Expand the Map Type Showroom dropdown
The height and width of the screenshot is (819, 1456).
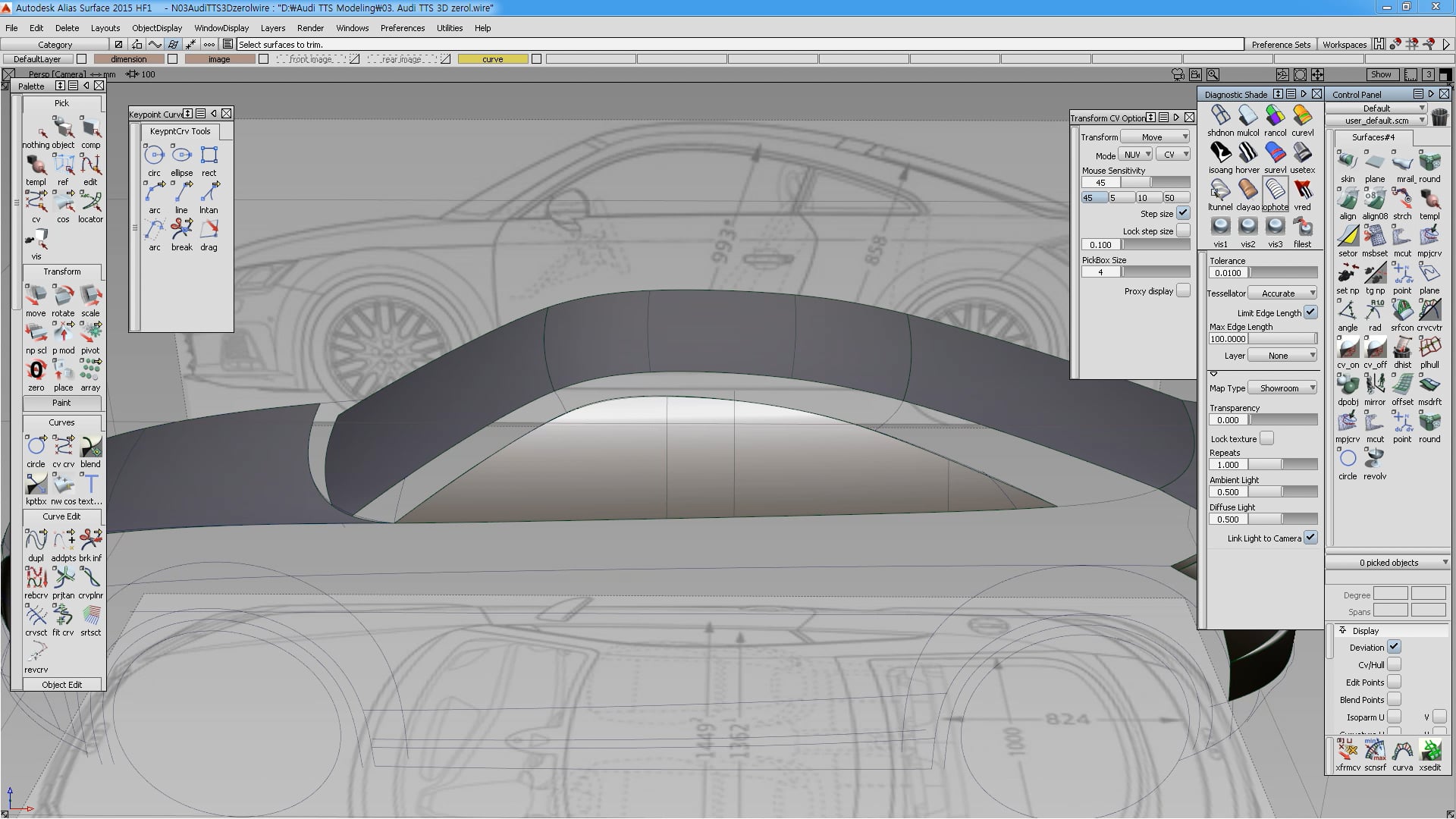(x=1282, y=388)
